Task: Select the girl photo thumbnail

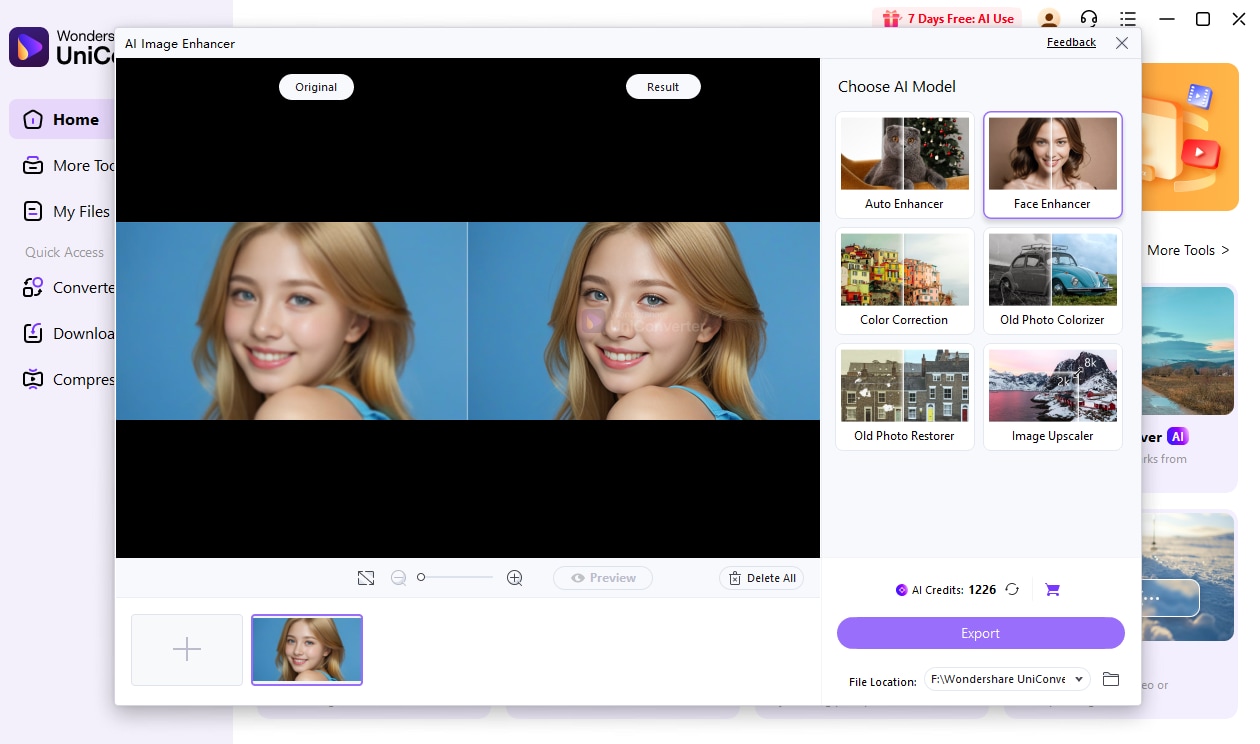Action: point(307,650)
